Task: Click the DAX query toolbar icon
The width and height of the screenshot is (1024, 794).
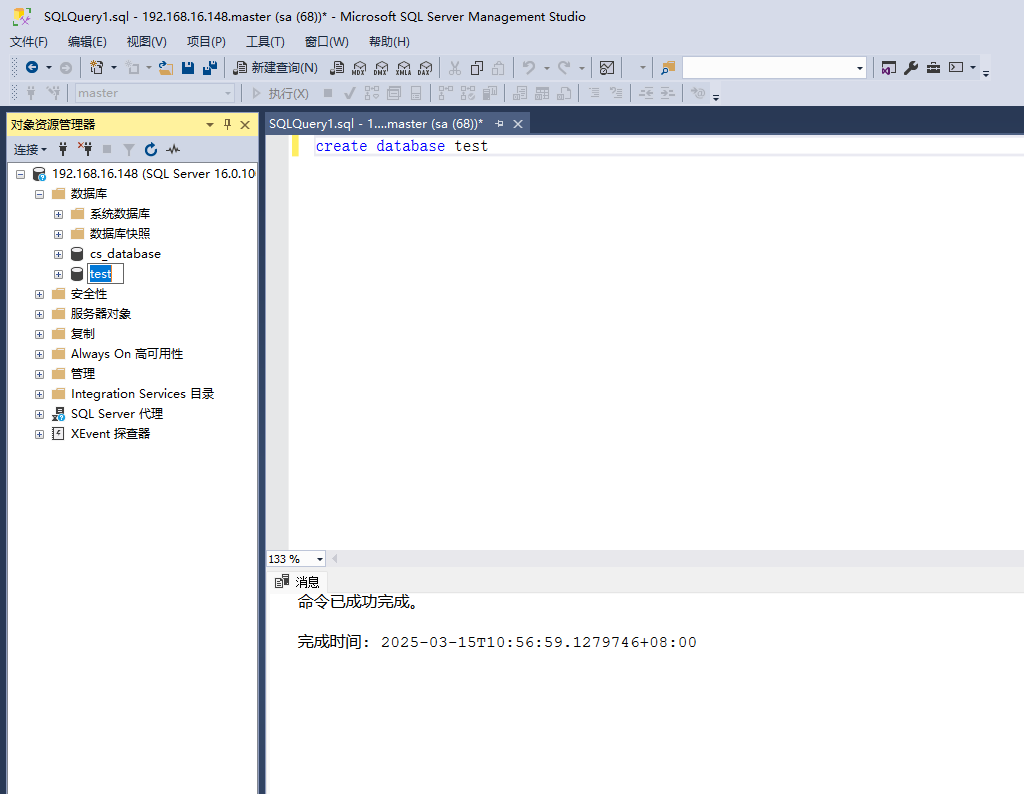Action: [x=425, y=68]
